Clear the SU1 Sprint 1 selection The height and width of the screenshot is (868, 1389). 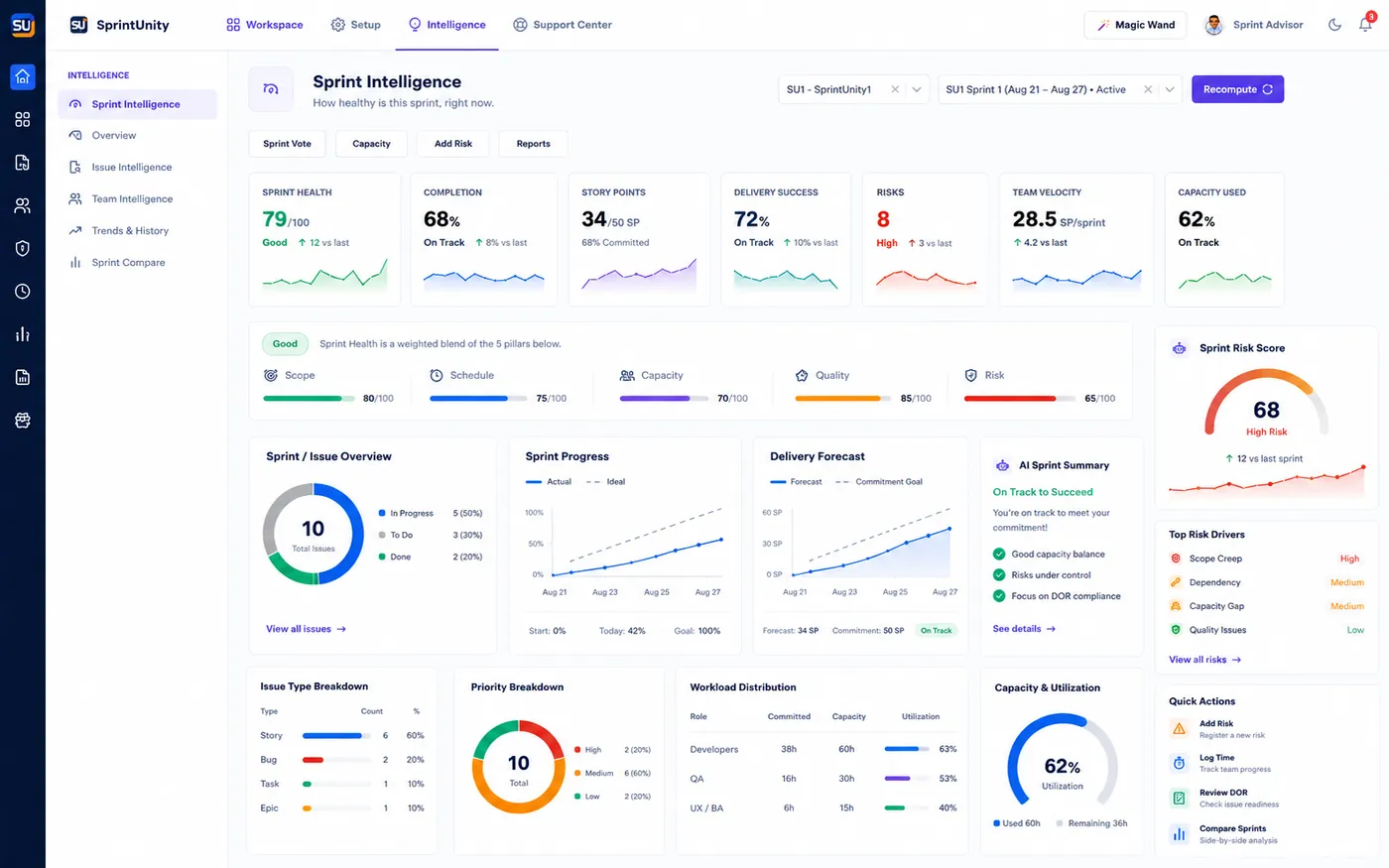1148,89
